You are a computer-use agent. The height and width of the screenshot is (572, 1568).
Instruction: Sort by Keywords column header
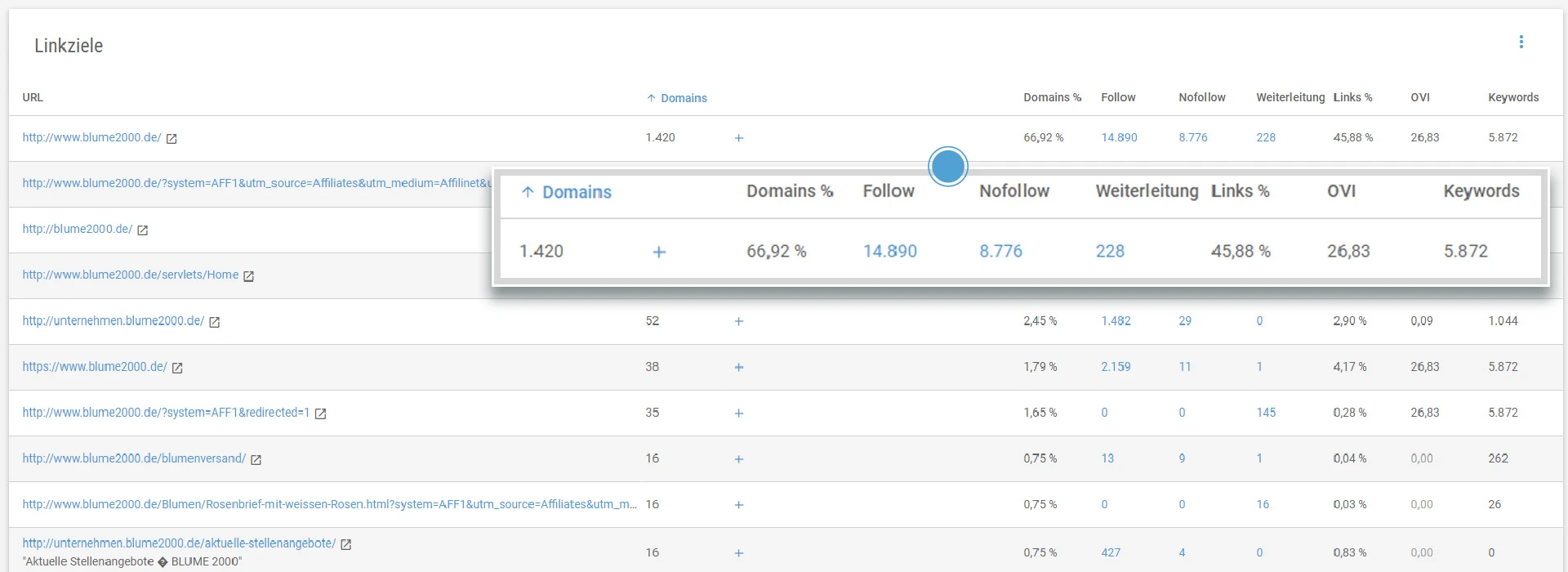(x=1512, y=97)
